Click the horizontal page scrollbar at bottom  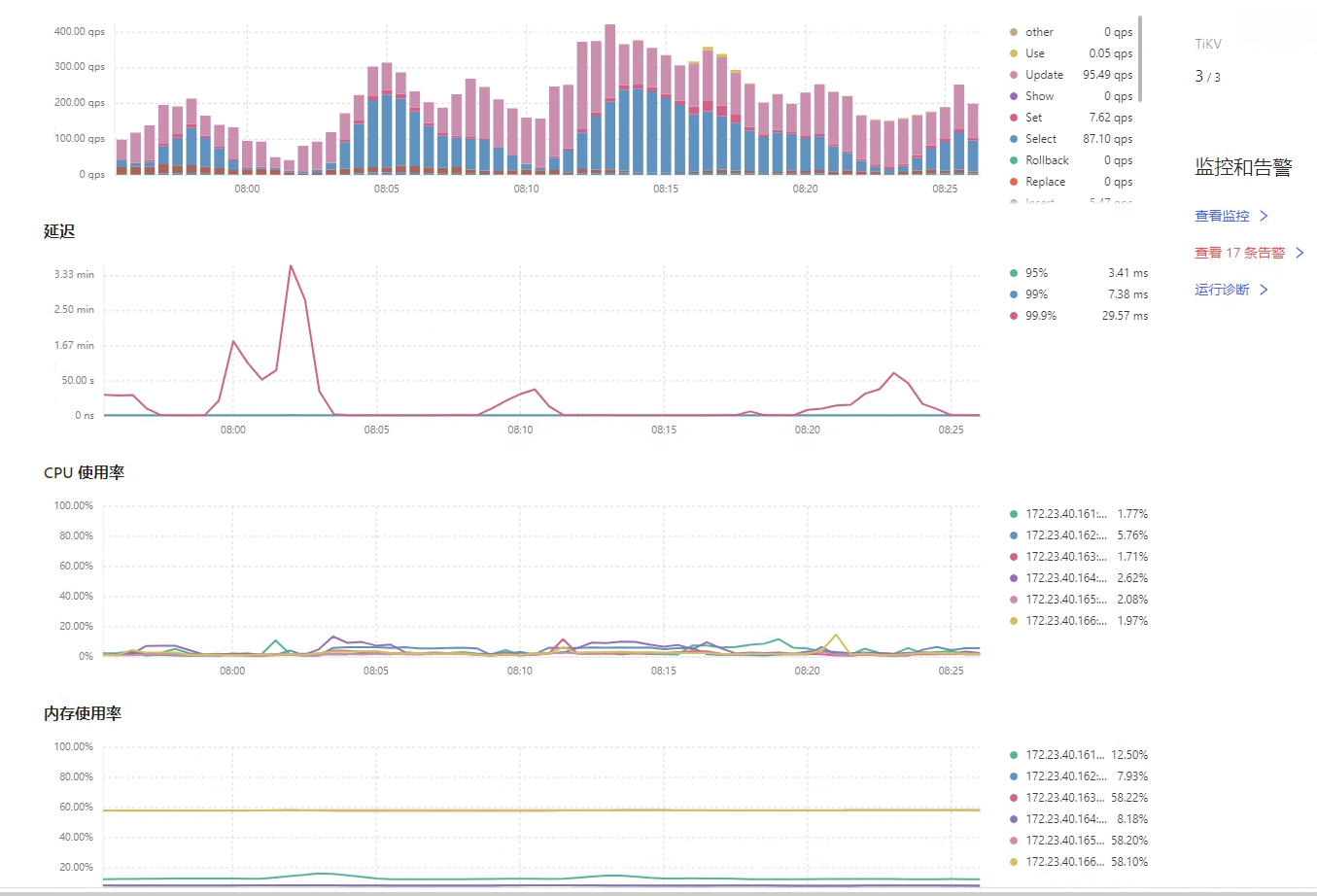click(x=658, y=892)
